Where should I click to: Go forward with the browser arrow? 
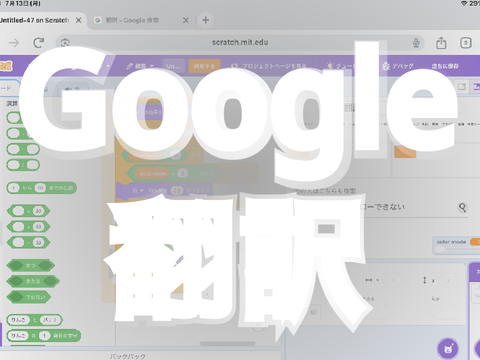(x=14, y=43)
